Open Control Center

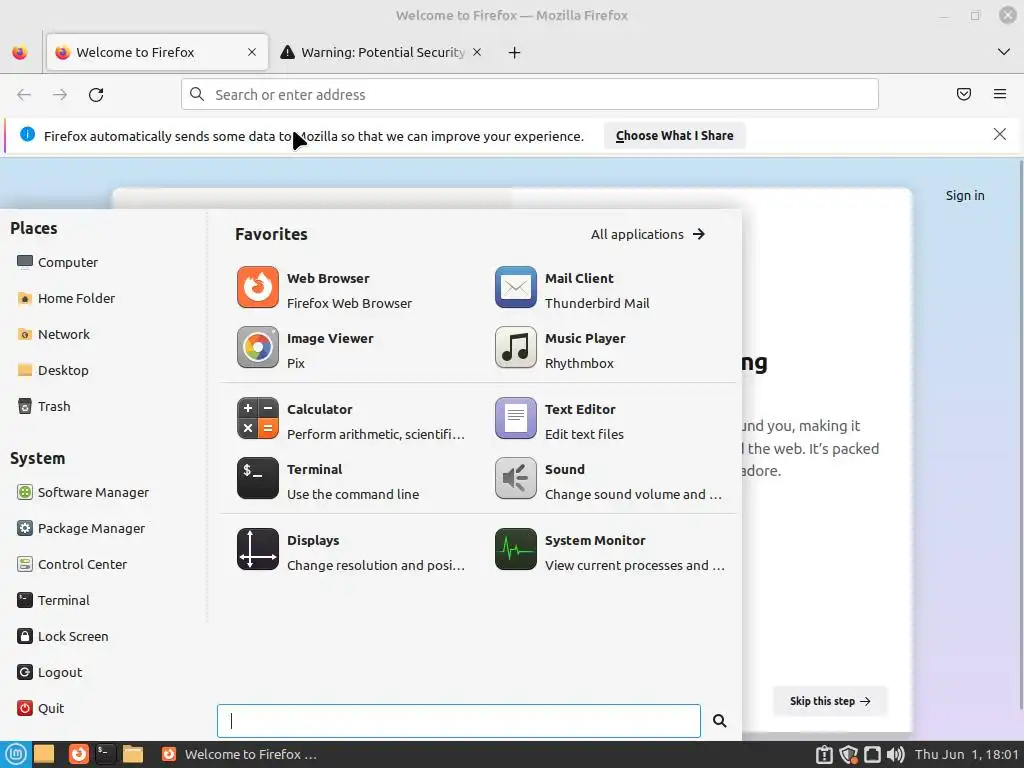coord(72,564)
